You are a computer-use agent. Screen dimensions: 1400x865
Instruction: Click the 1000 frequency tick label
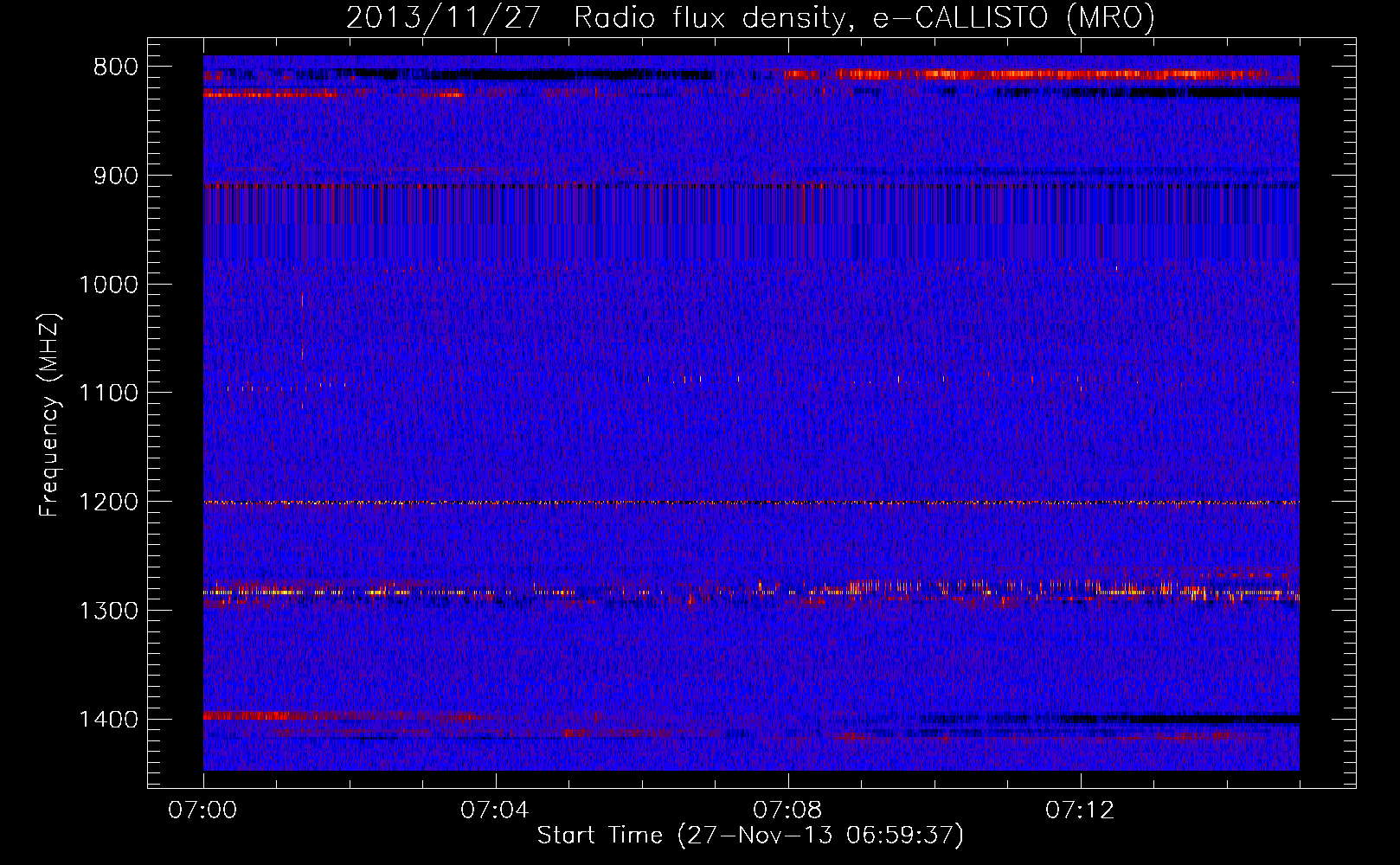tap(108, 285)
